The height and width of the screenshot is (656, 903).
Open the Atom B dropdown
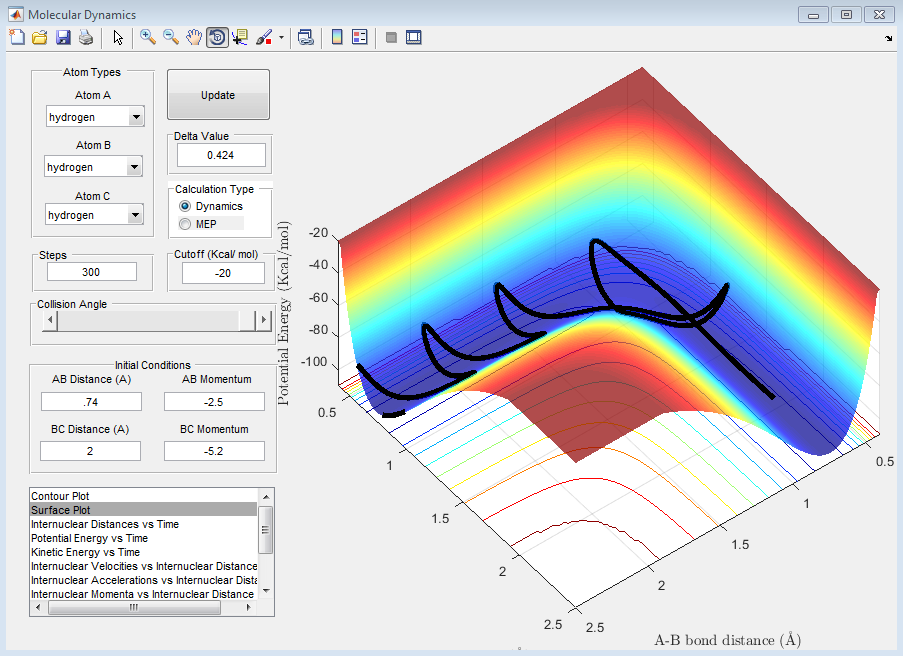(134, 167)
